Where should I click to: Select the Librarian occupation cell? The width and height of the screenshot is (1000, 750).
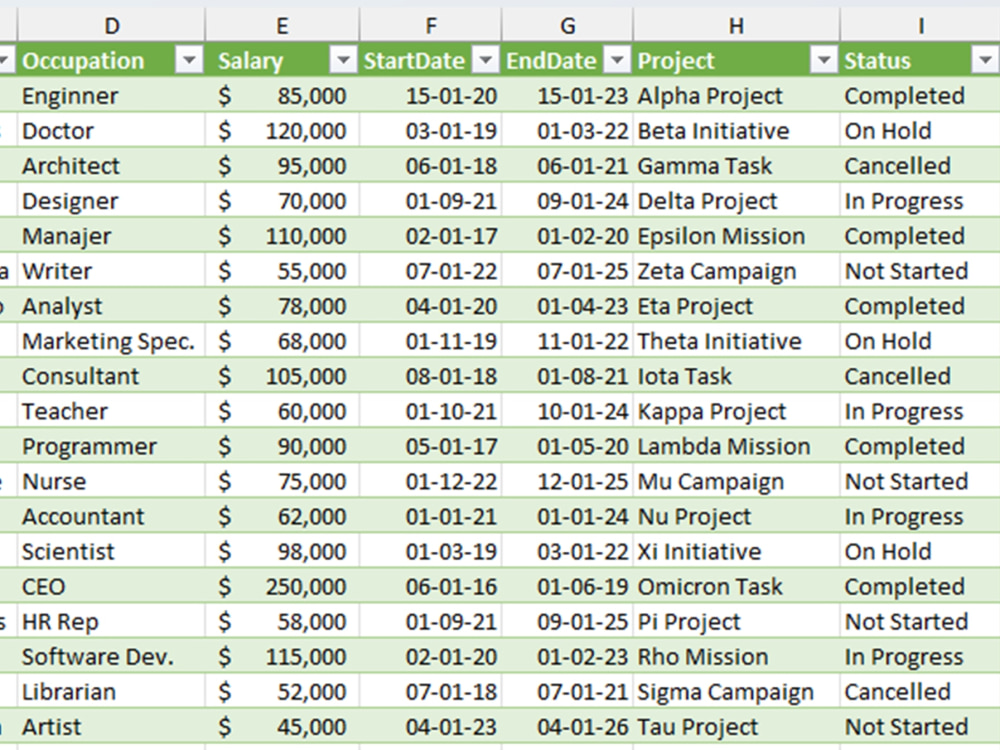tap(112, 692)
